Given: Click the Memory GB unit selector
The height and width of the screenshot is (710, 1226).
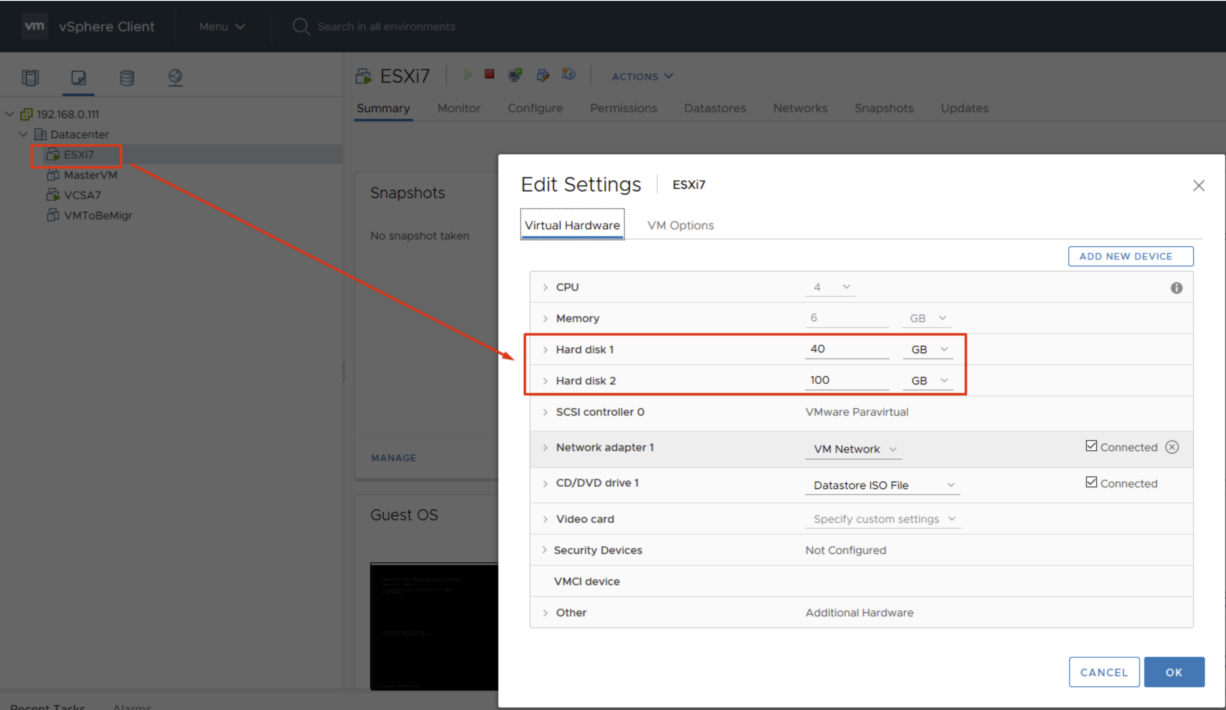Looking at the screenshot, I should point(924,317).
